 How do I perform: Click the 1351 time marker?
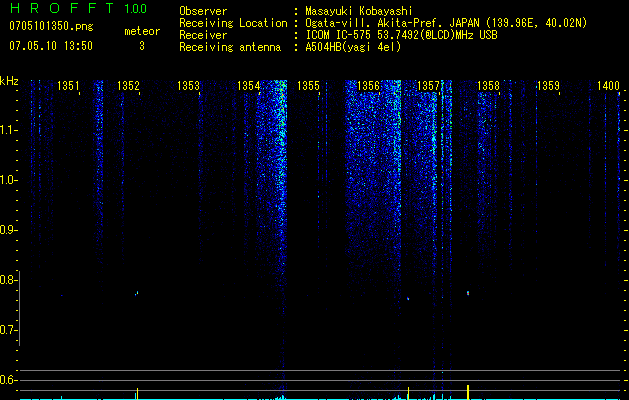pos(68,86)
